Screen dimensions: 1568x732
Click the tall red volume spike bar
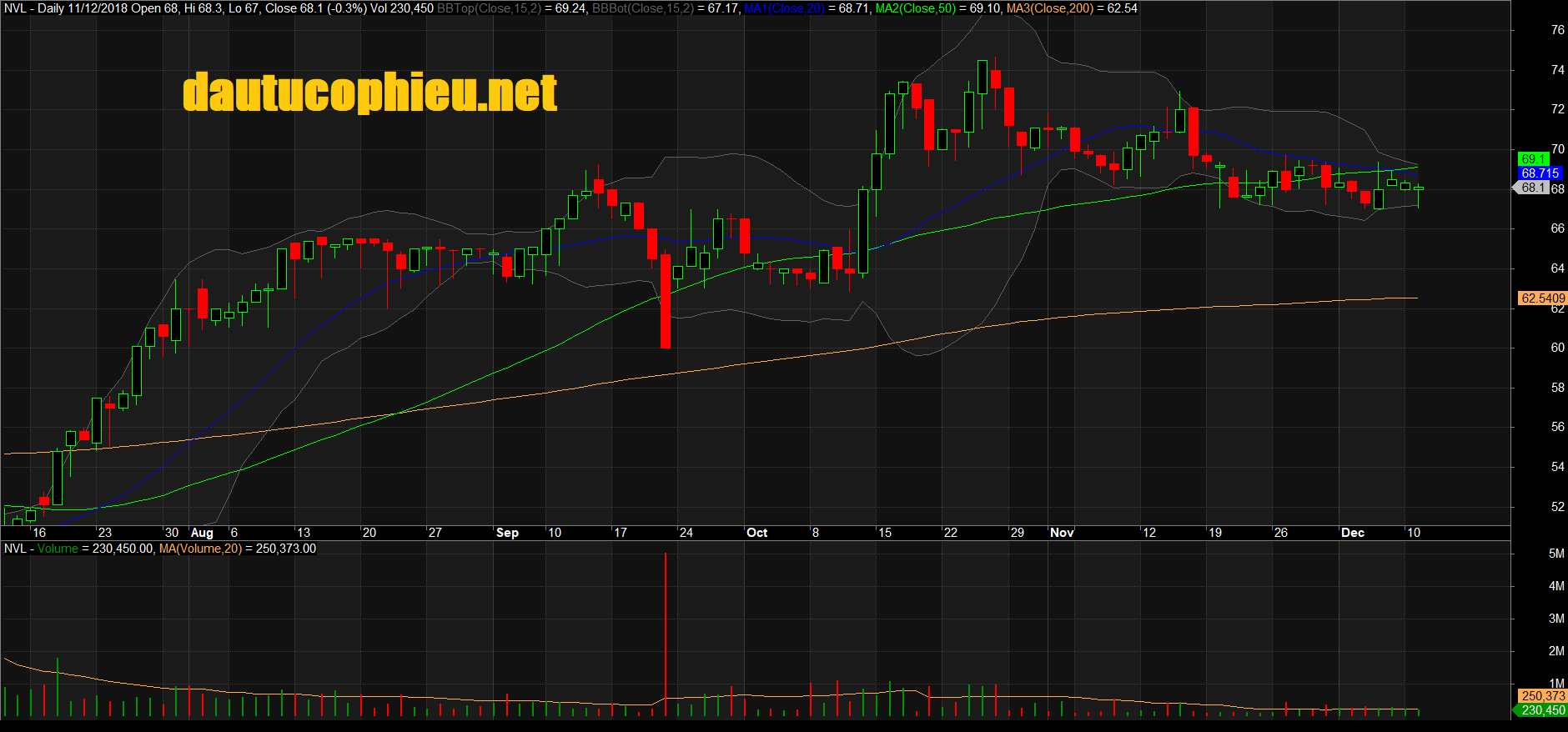coord(666,634)
